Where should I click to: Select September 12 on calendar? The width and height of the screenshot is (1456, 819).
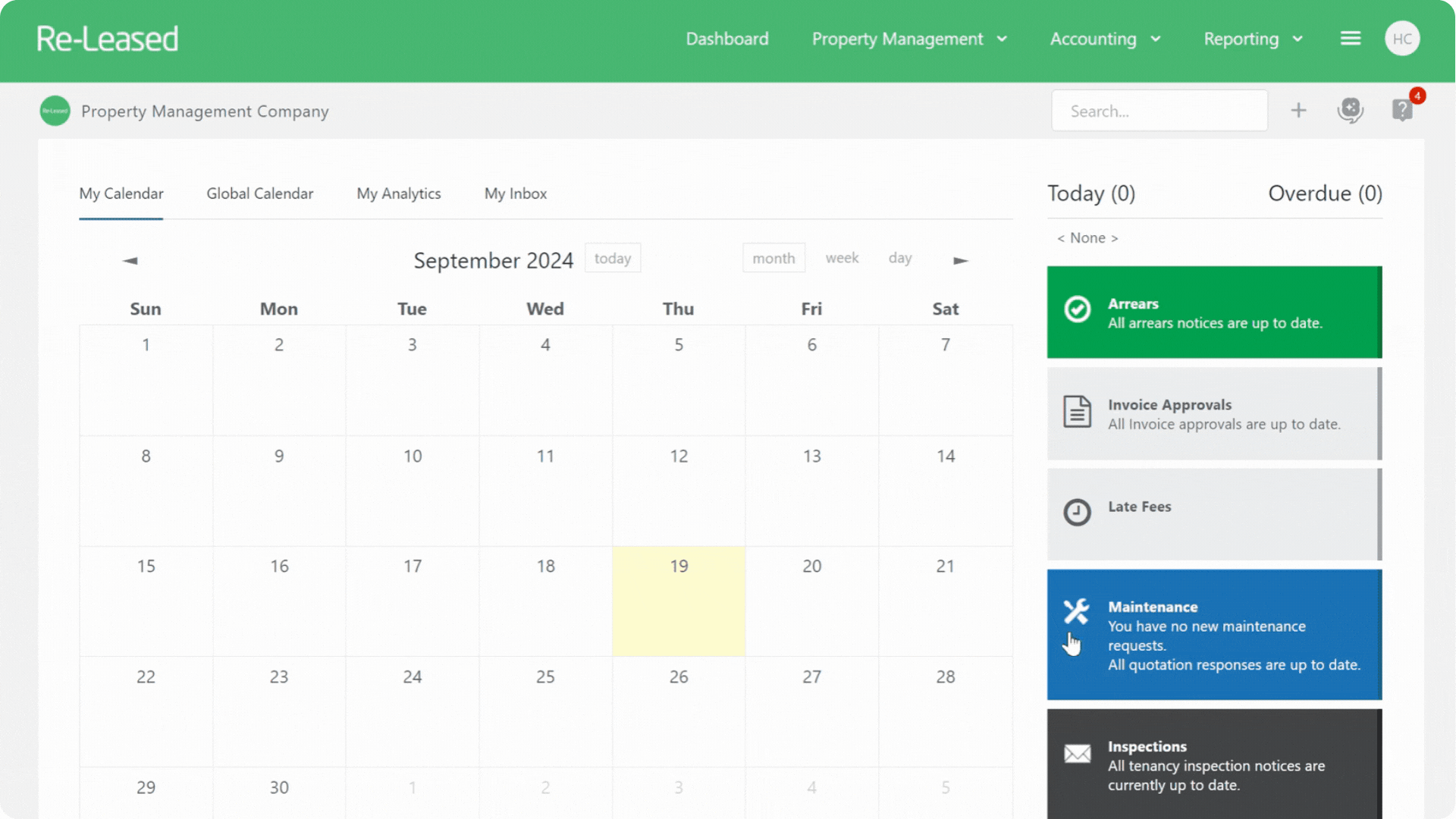pyautogui.click(x=679, y=491)
